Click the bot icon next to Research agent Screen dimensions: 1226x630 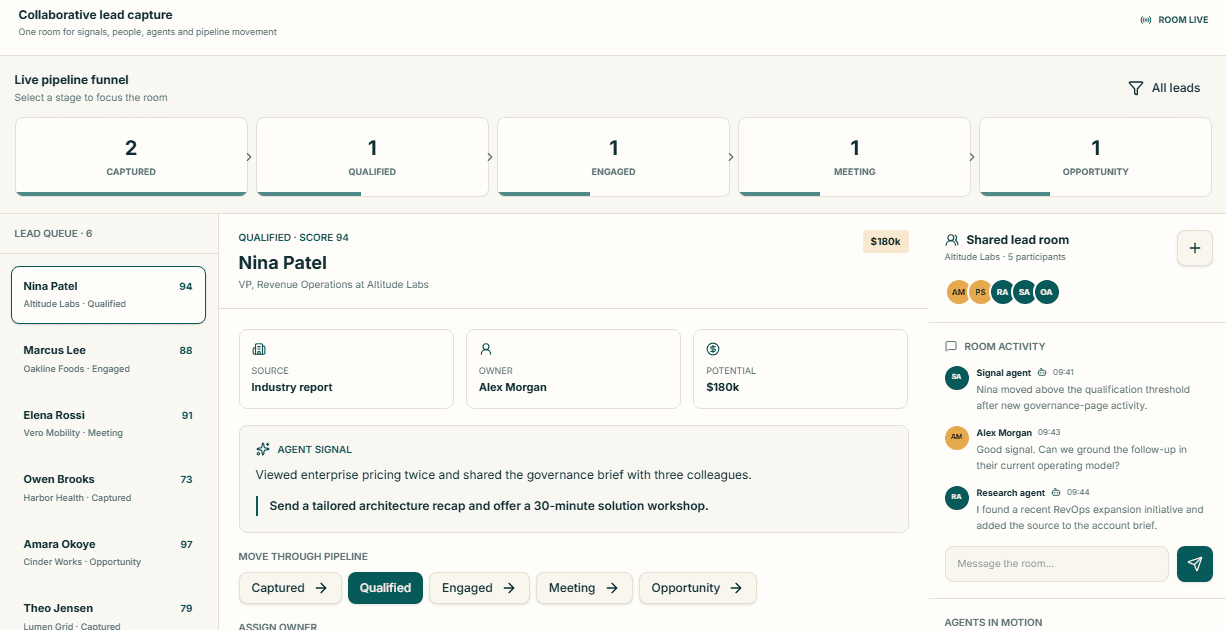[1056, 493]
